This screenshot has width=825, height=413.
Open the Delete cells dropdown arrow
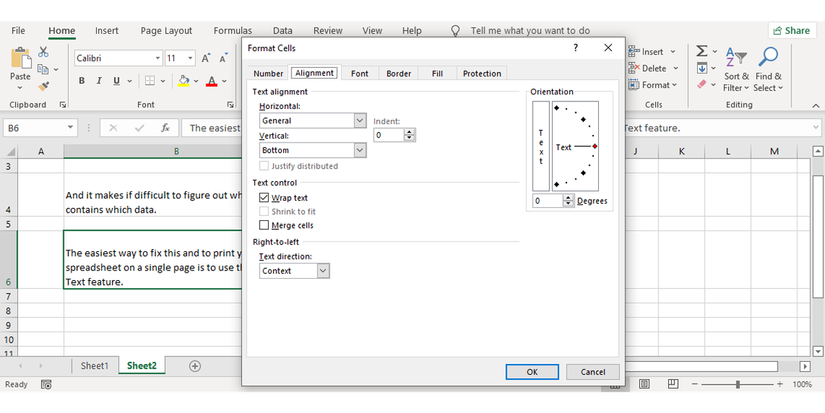point(676,68)
